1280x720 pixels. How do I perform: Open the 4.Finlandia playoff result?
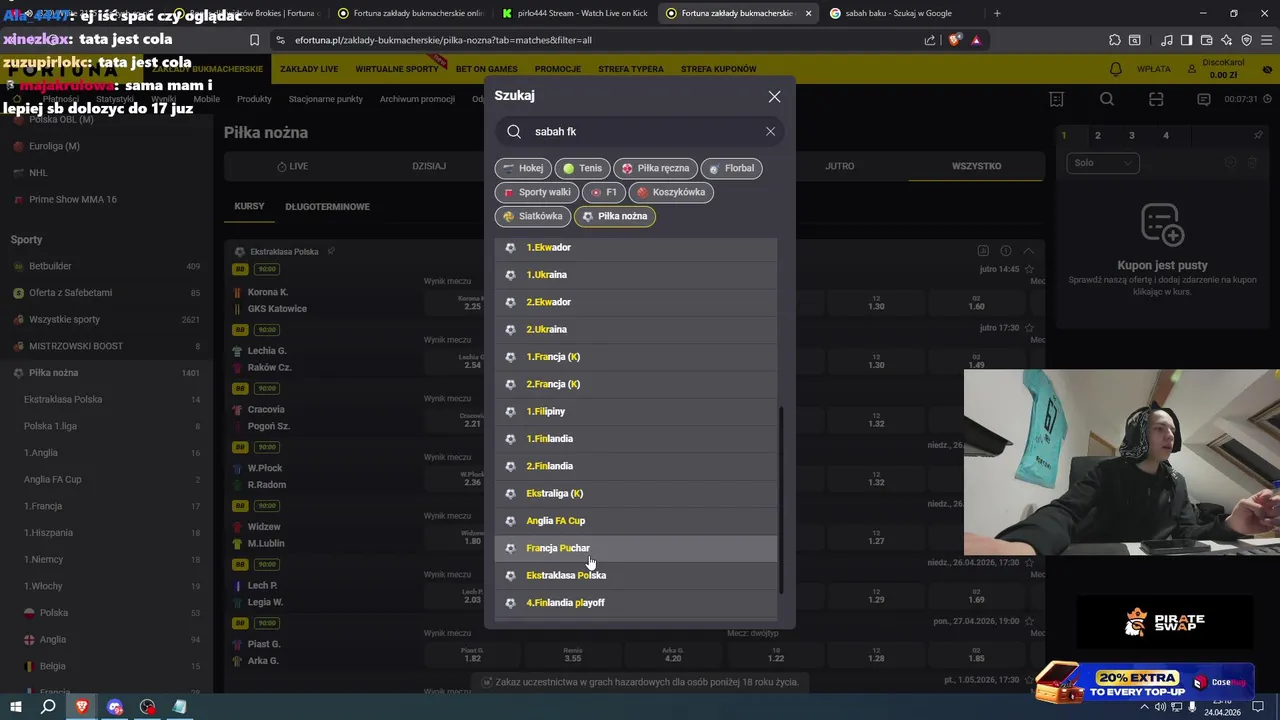pos(636,603)
